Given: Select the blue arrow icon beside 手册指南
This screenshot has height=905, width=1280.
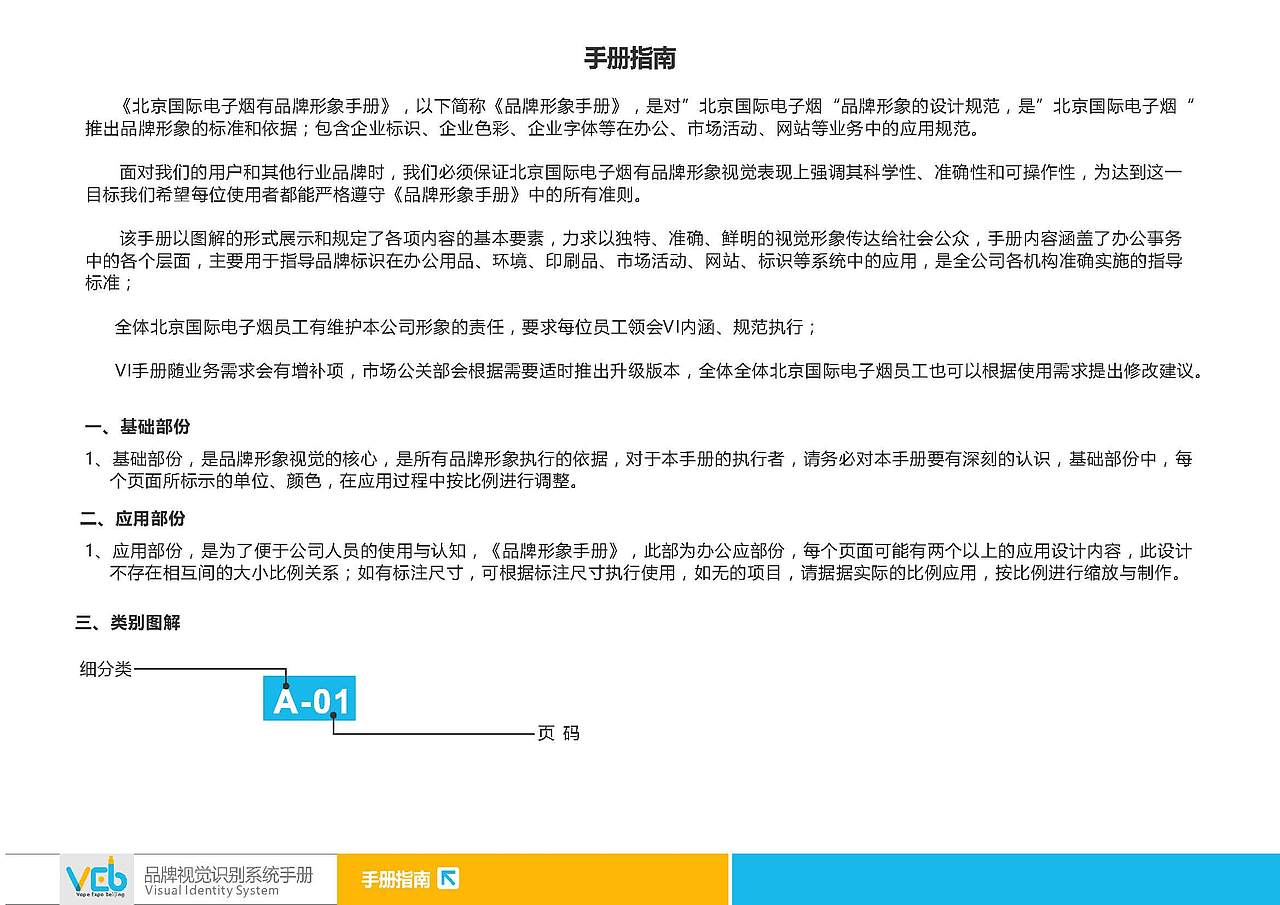Looking at the screenshot, I should (449, 876).
